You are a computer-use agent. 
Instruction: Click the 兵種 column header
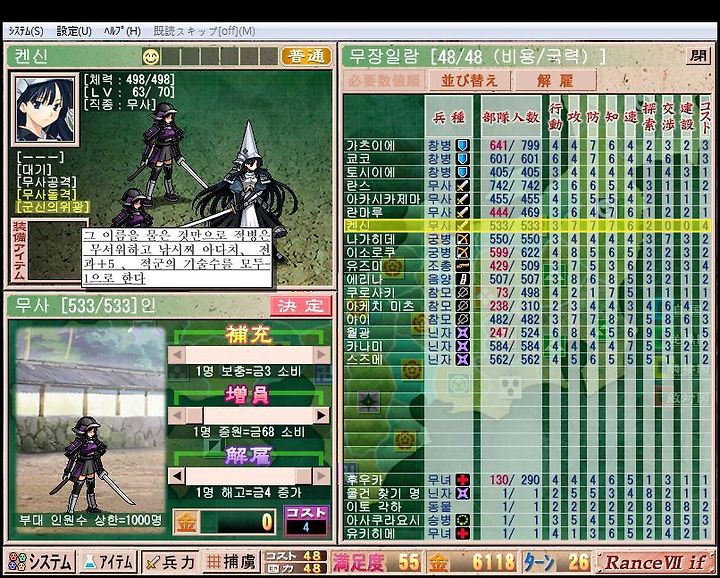pyautogui.click(x=449, y=117)
